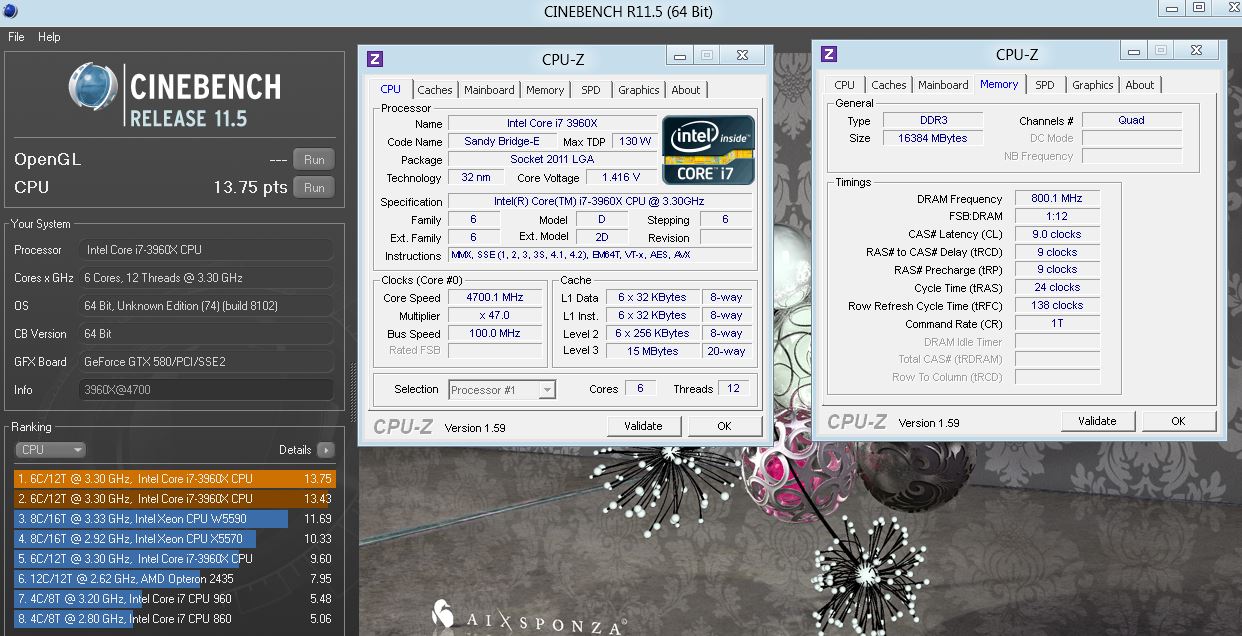
Task: Click the Specification field text
Action: [x=600, y=202]
